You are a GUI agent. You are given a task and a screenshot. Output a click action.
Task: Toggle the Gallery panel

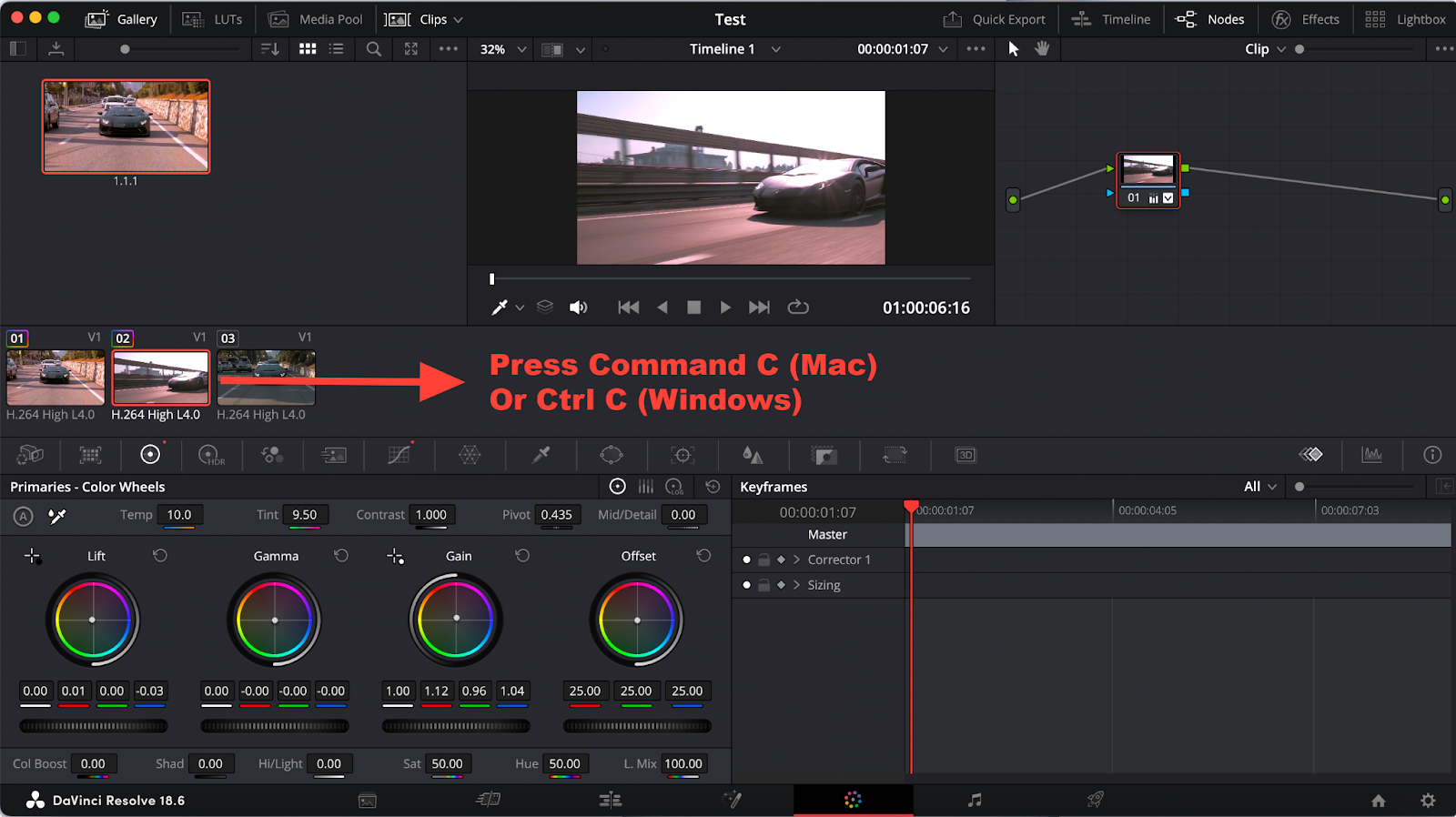pos(121,19)
